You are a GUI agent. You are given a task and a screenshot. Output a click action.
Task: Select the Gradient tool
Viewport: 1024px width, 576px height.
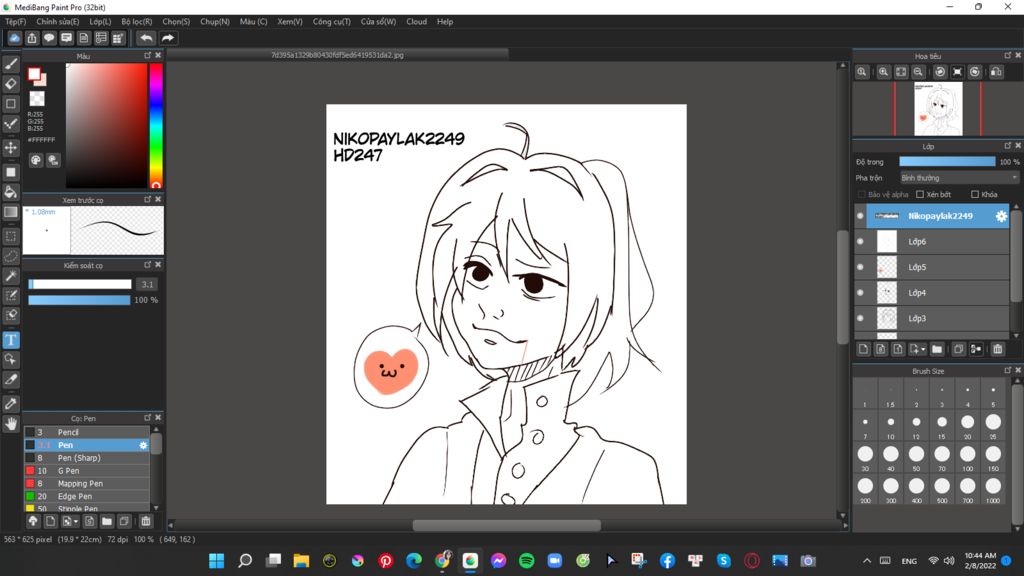pyautogui.click(x=11, y=212)
